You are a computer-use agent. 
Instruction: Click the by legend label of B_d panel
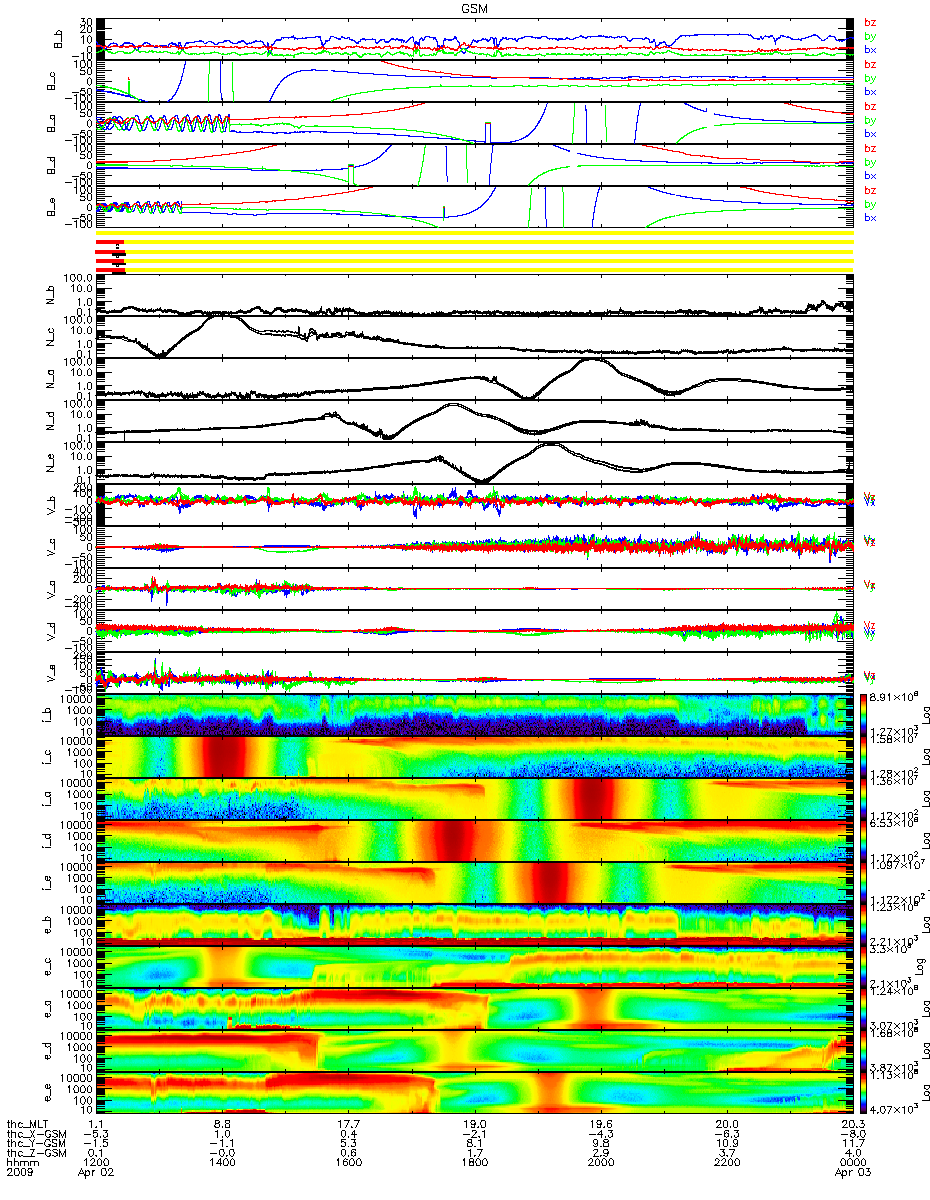[870, 162]
